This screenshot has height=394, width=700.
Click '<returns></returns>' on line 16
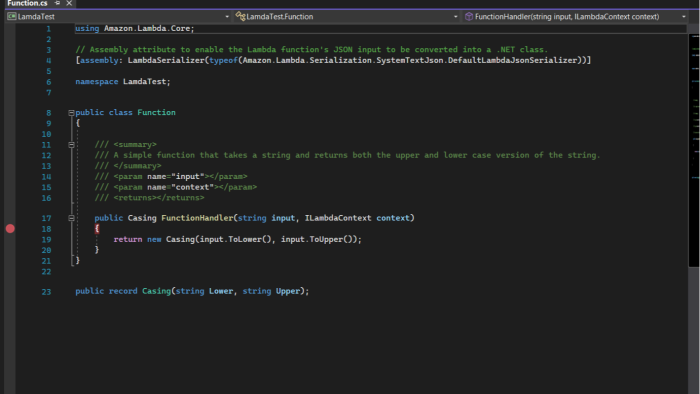[159, 198]
